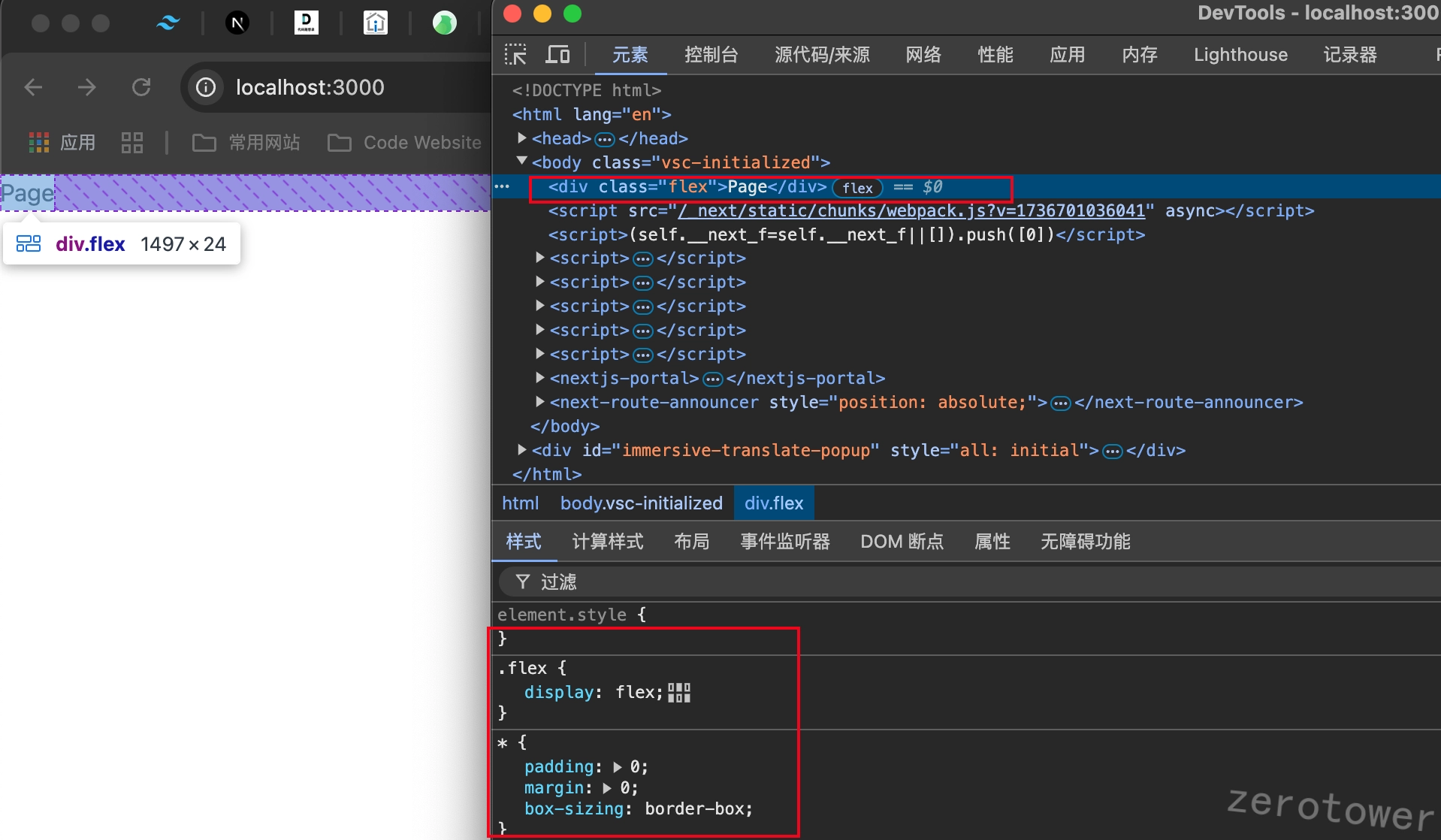Open the tab groups grid icon
The width and height of the screenshot is (1441, 840).
click(x=132, y=143)
